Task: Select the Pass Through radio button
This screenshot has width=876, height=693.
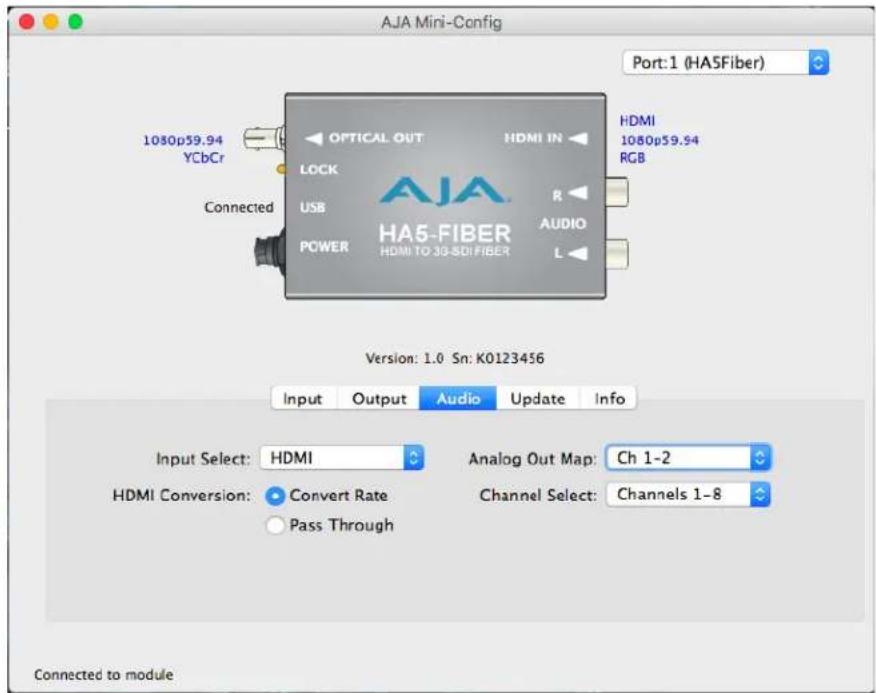Action: tap(275, 525)
